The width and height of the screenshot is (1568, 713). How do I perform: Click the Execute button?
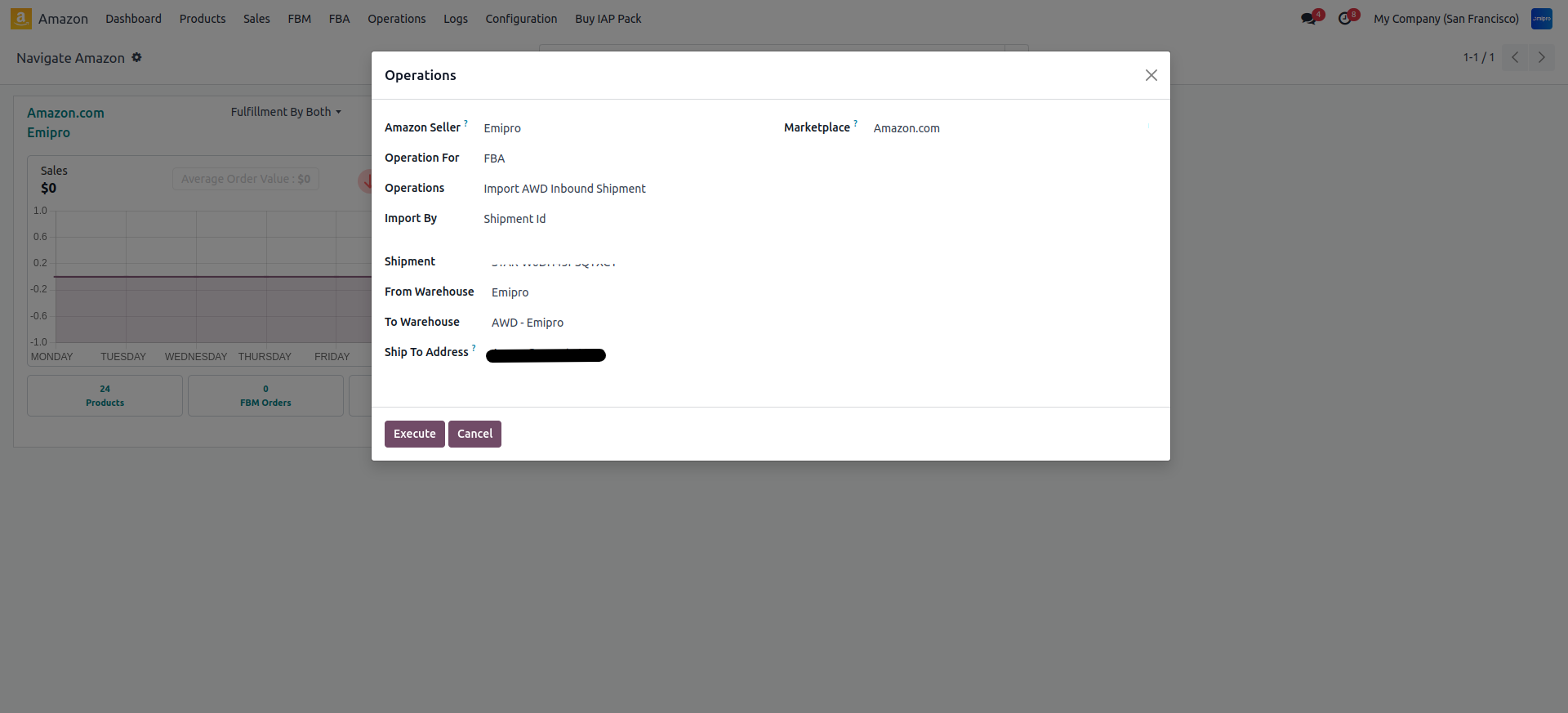pyautogui.click(x=414, y=434)
